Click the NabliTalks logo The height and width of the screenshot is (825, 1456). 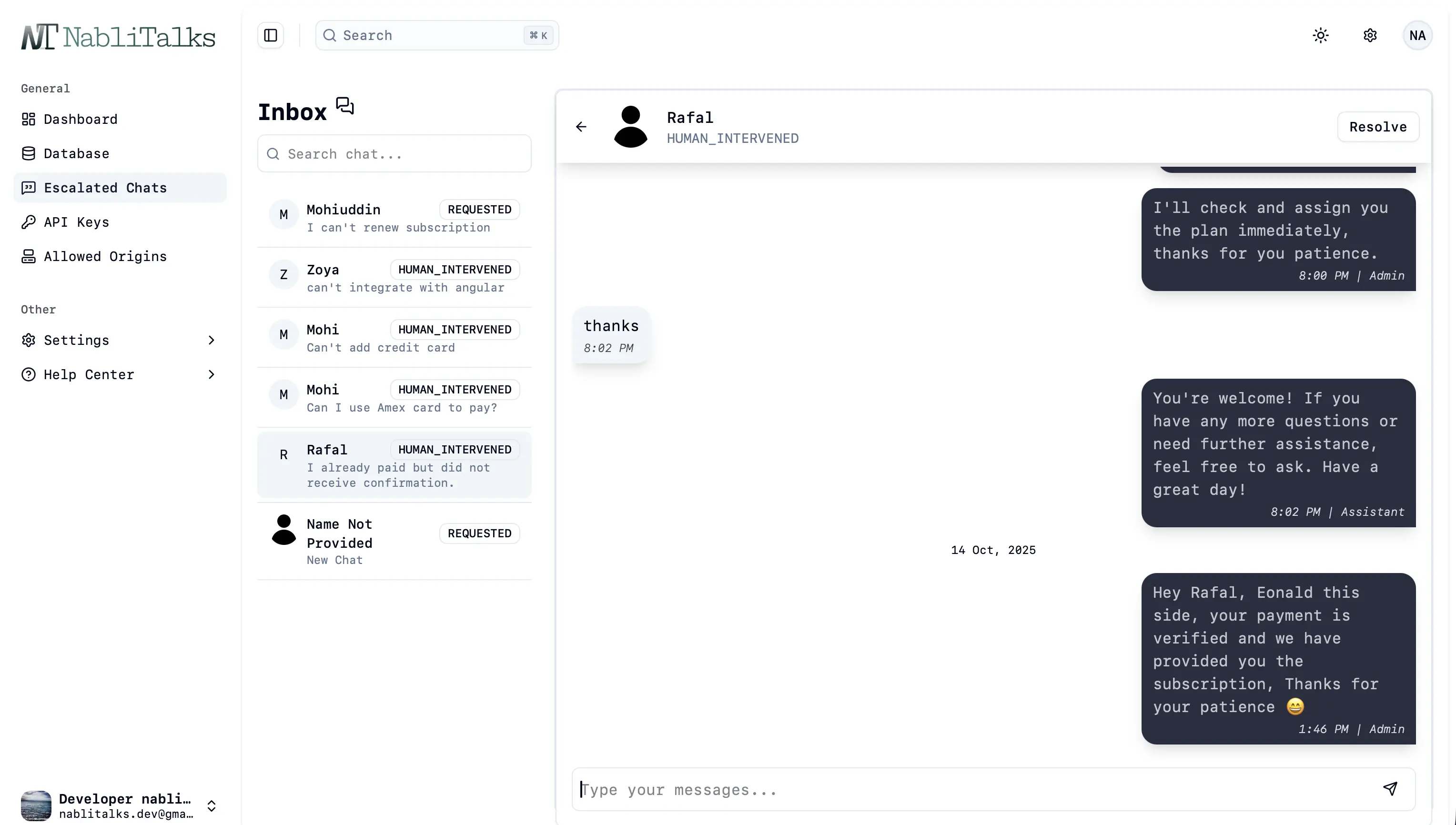pos(118,38)
